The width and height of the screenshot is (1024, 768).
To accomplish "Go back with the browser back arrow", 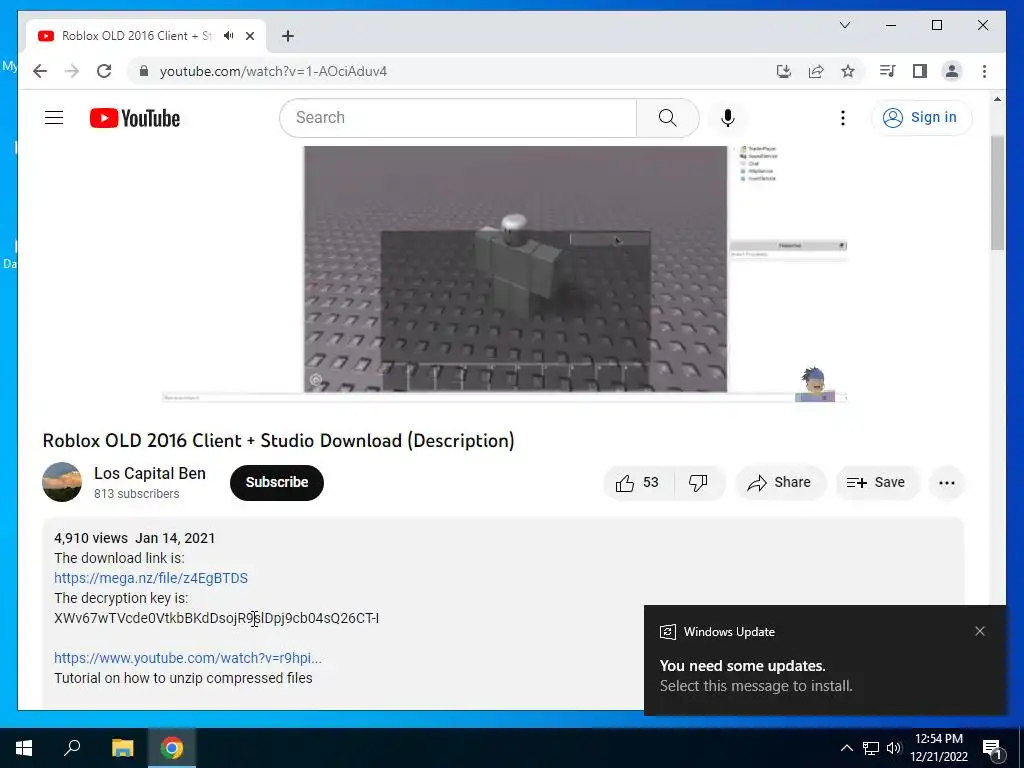I will click(x=40, y=71).
